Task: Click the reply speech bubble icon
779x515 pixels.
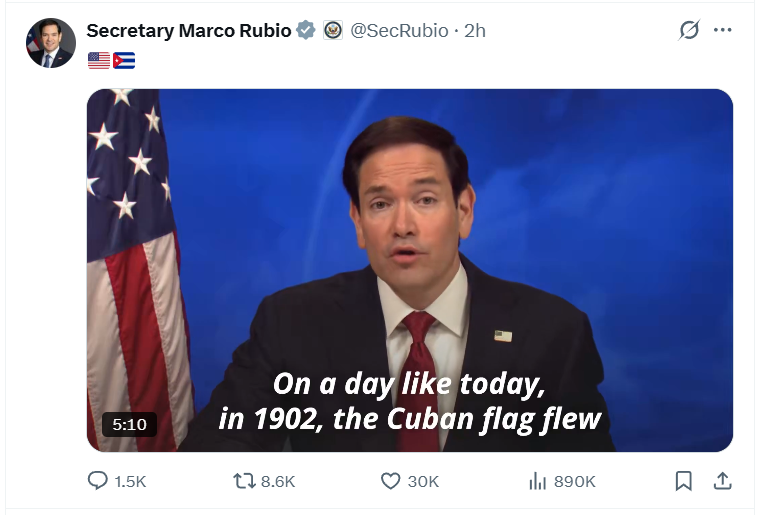Action: click(x=97, y=481)
